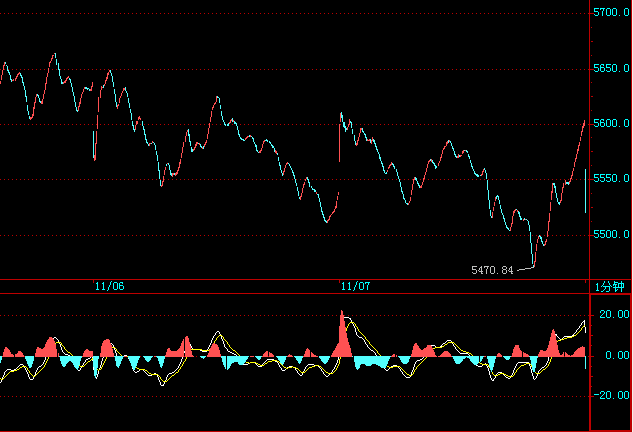Click the 5470.84 low price label
The image size is (633, 432).
point(492,270)
